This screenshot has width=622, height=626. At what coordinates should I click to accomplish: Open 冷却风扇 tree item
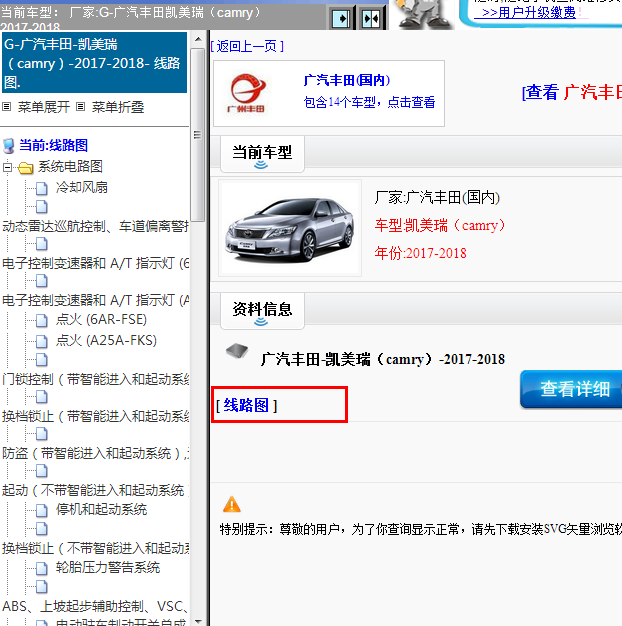click(x=81, y=187)
